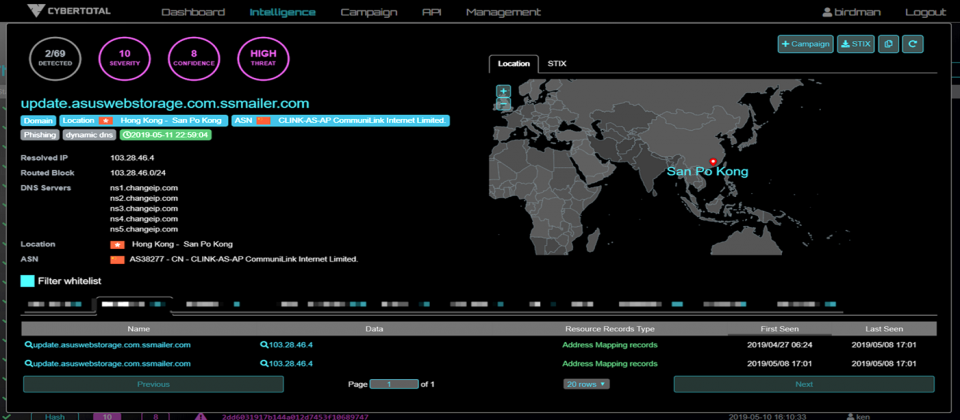Zoom out on the map

(503, 104)
